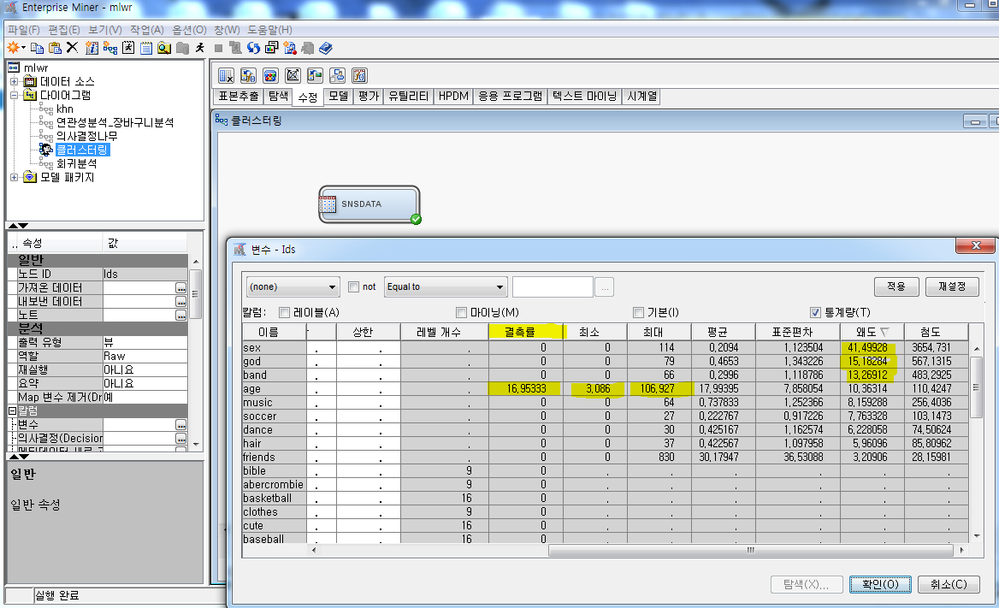The image size is (999, 608).
Task: Click ellipsis button for 내보낸 데이터
Action: pyautogui.click(x=181, y=301)
